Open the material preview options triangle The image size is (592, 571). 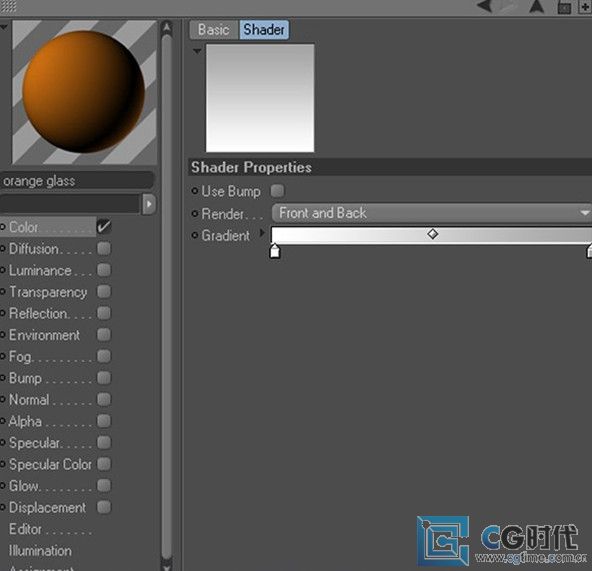pyautogui.click(x=4, y=27)
